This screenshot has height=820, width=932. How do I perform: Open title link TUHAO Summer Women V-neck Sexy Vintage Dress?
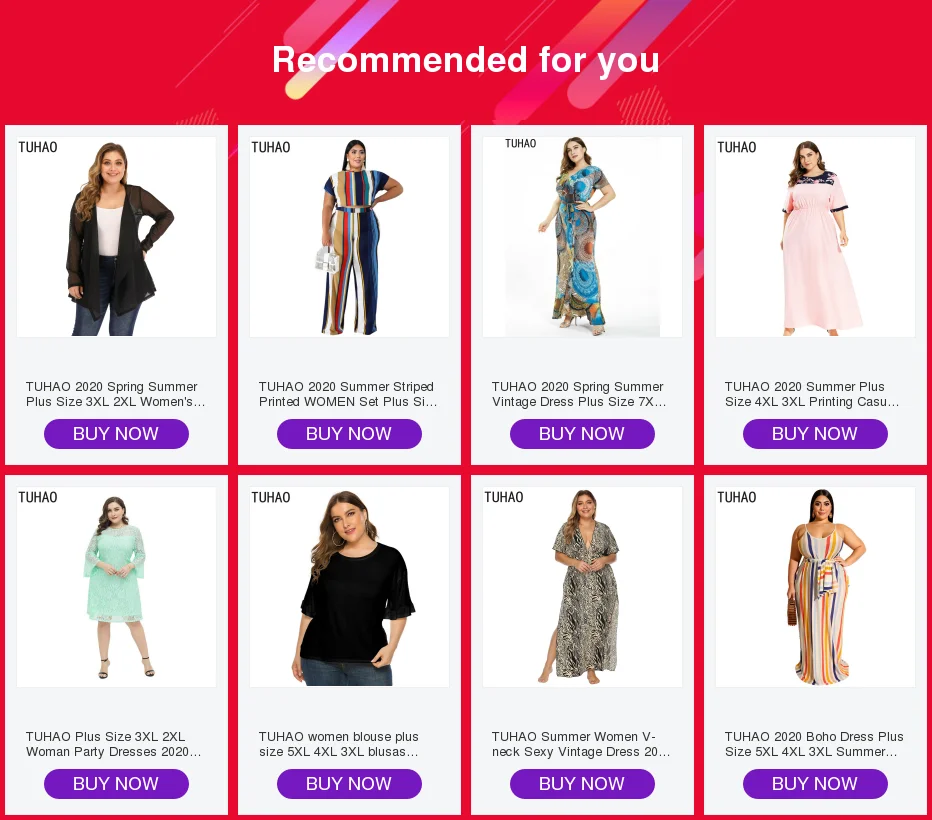point(581,744)
